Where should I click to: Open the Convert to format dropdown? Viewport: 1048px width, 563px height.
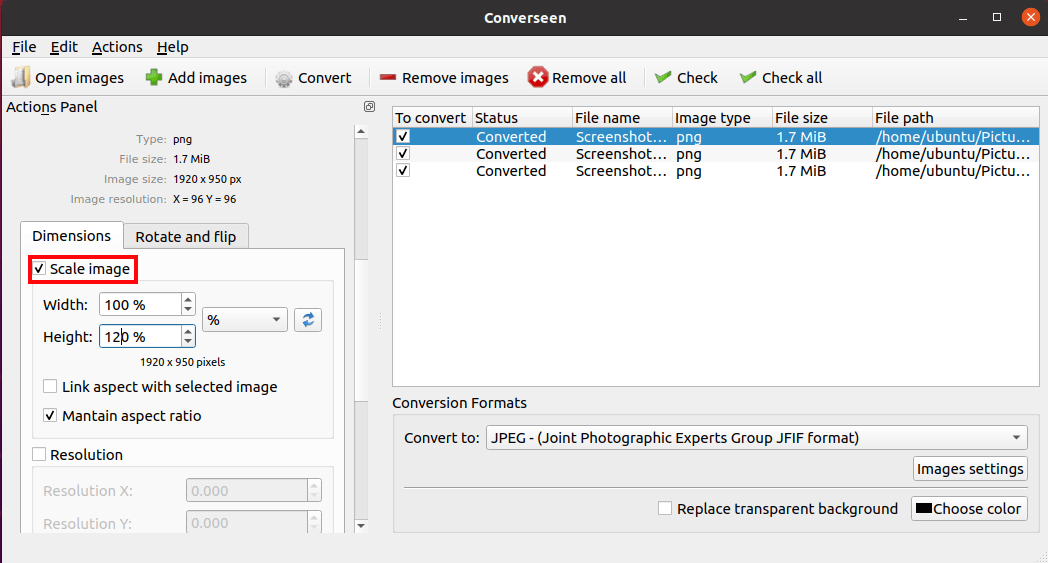click(757, 438)
